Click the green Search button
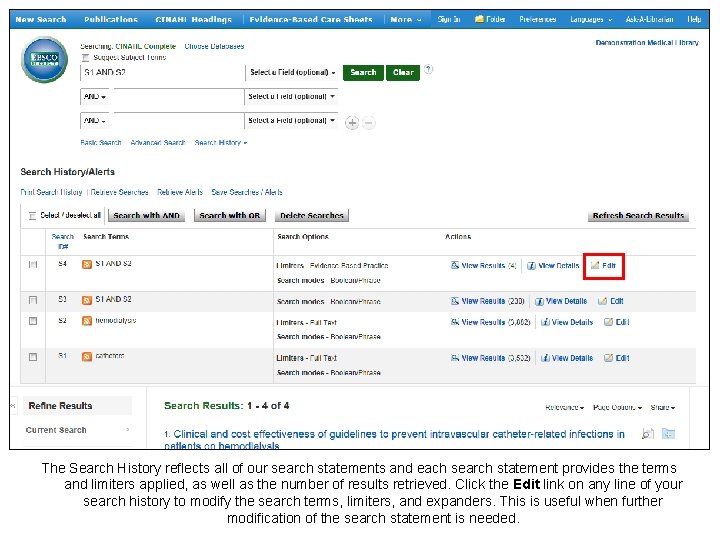Image resolution: width=720 pixels, height=540 pixels. [x=363, y=73]
